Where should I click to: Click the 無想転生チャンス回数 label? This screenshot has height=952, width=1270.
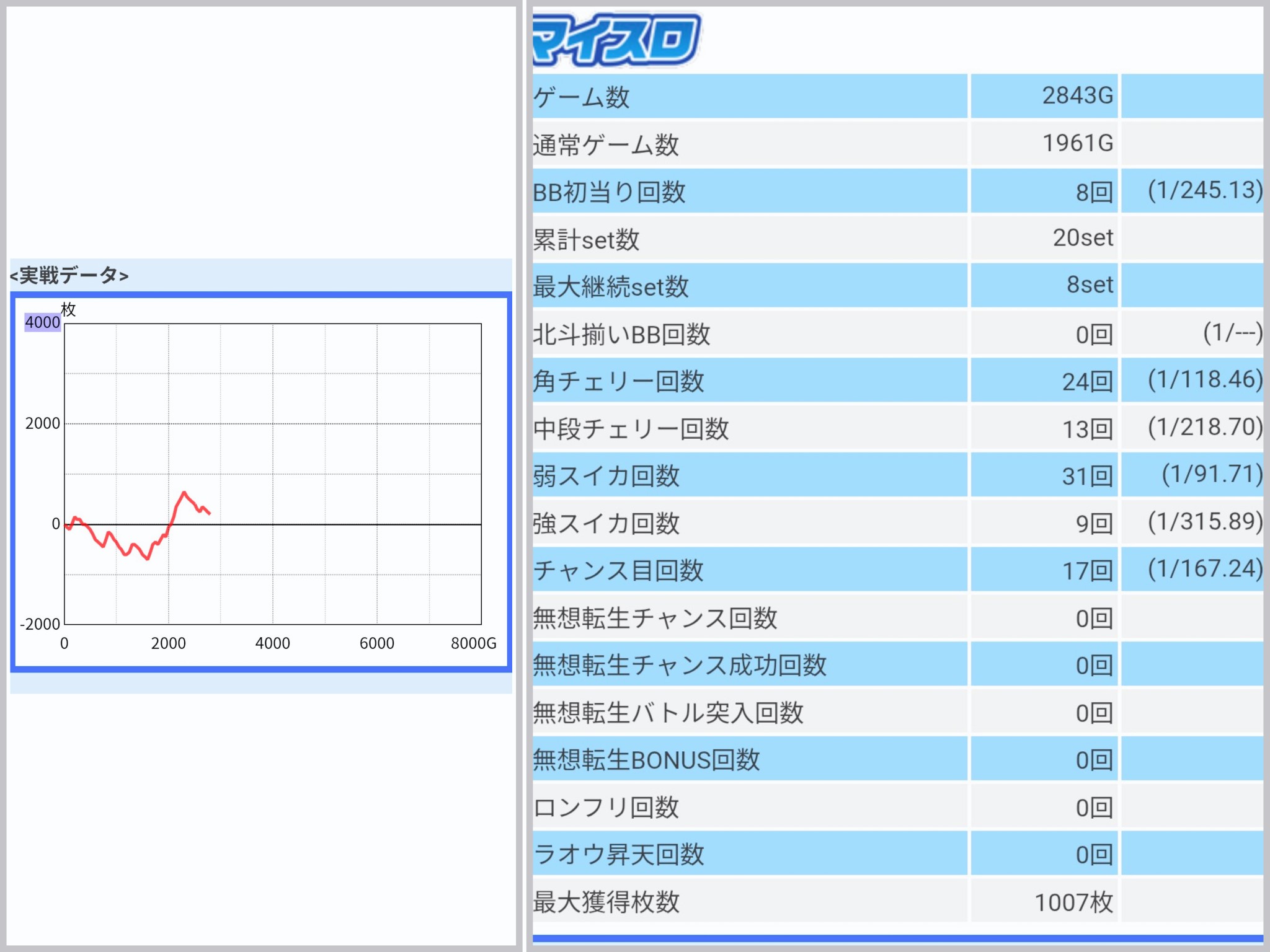point(655,618)
